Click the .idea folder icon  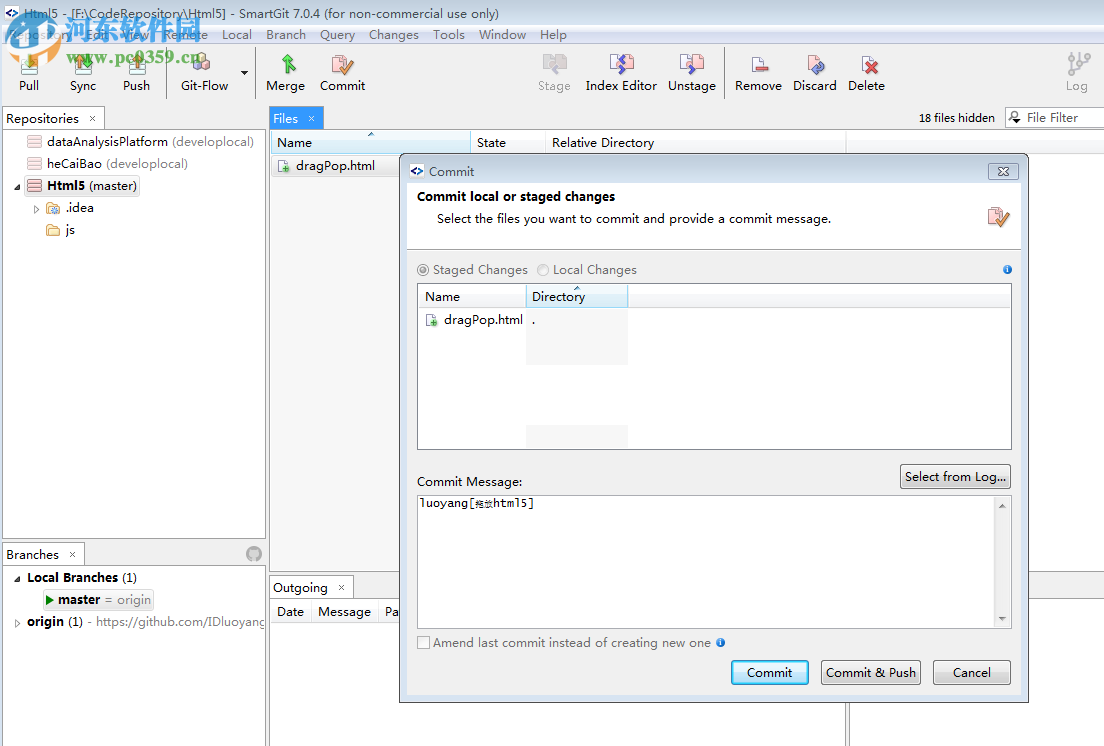point(53,208)
